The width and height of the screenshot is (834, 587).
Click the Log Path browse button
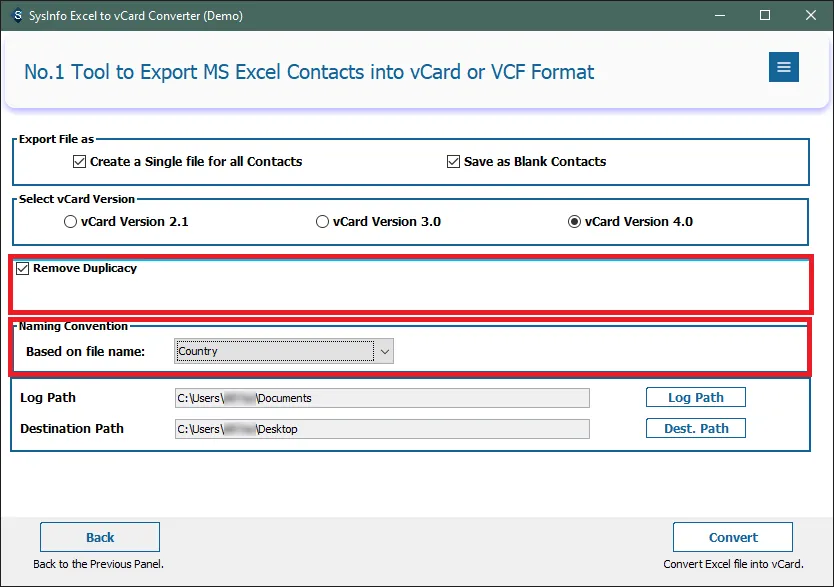[x=695, y=397]
